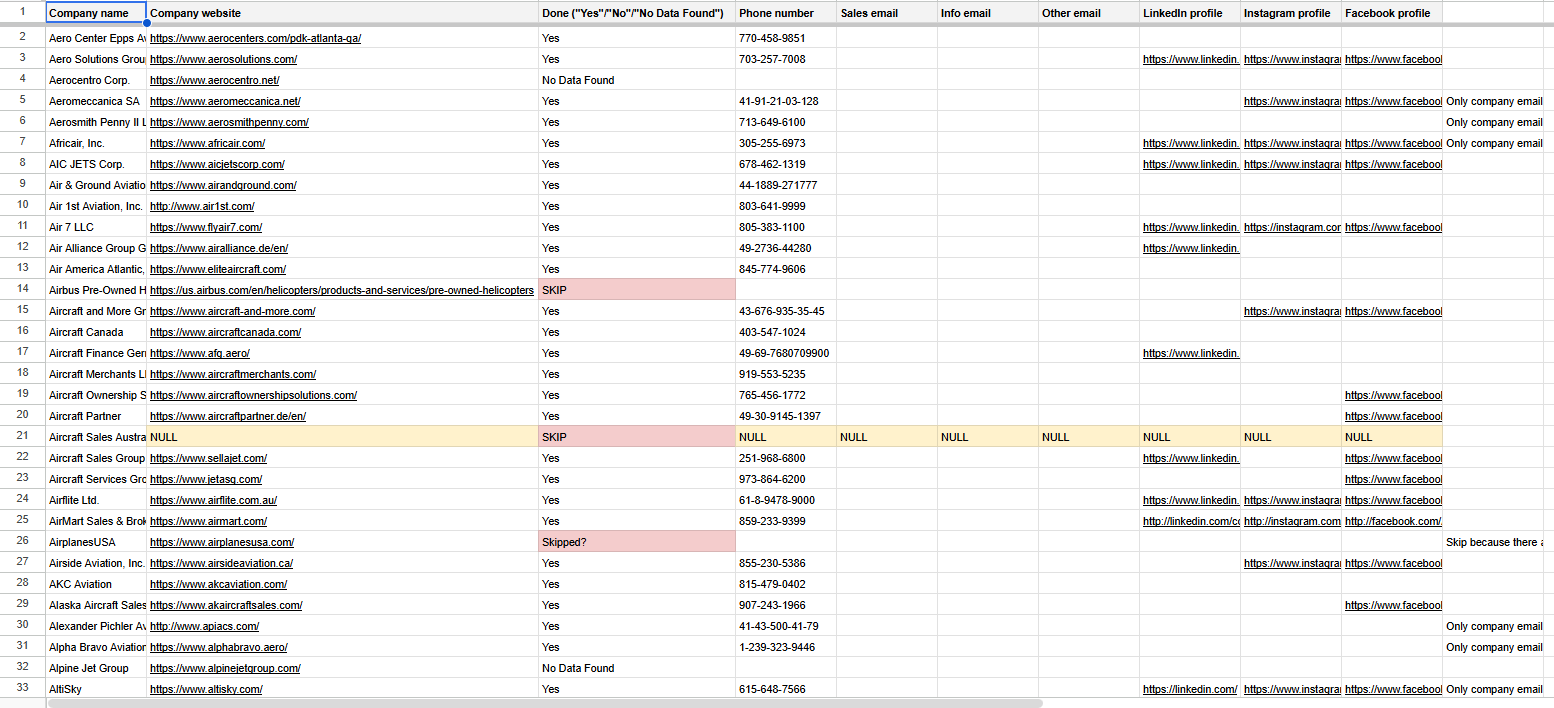Open the Instagram link for Airside Aviation
The image size is (1554, 708).
1292,563
